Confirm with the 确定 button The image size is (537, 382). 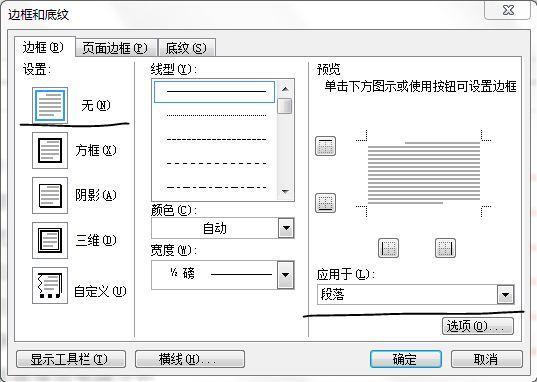click(x=405, y=359)
